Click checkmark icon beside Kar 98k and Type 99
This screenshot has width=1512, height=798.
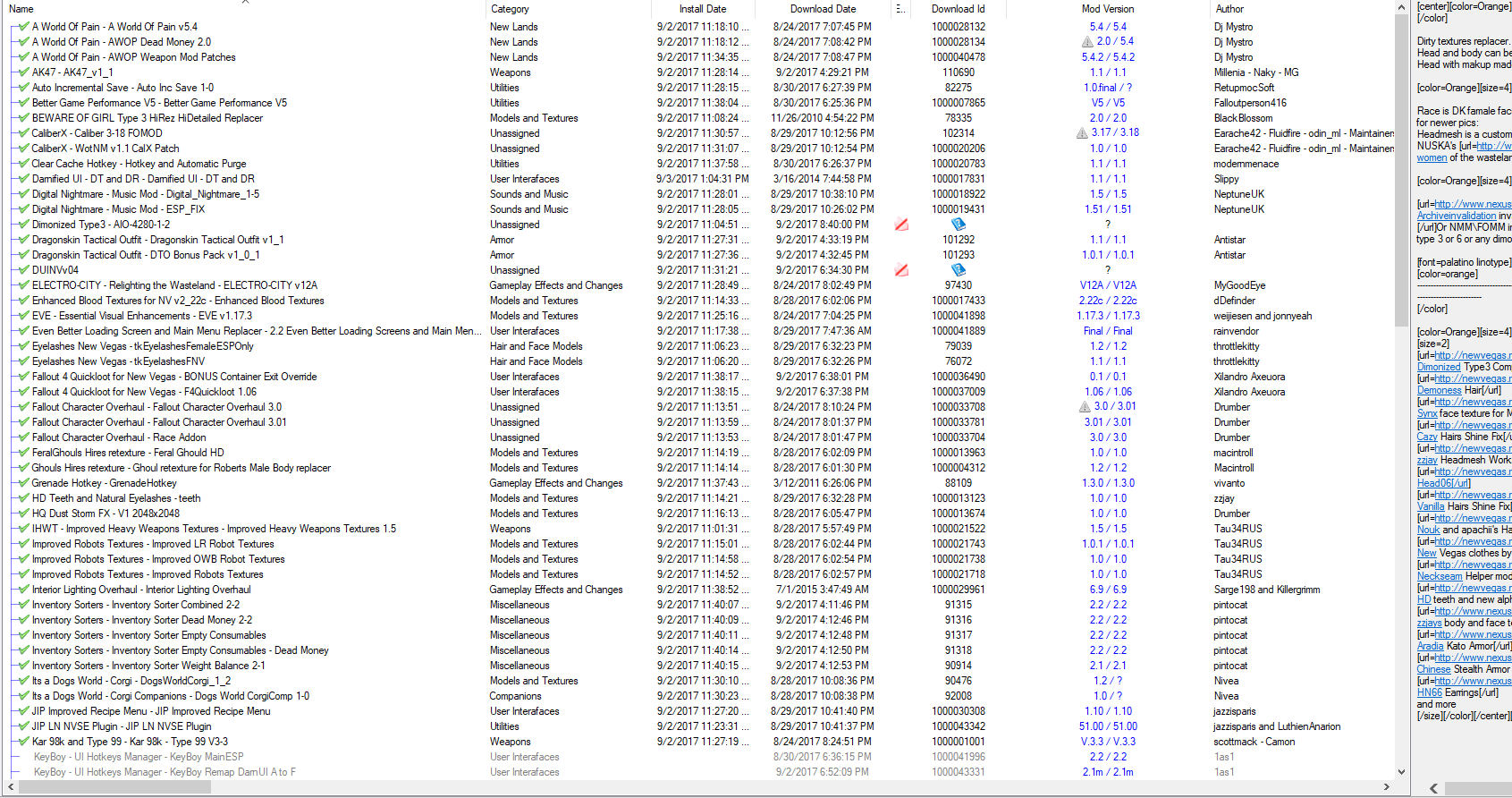click(23, 742)
